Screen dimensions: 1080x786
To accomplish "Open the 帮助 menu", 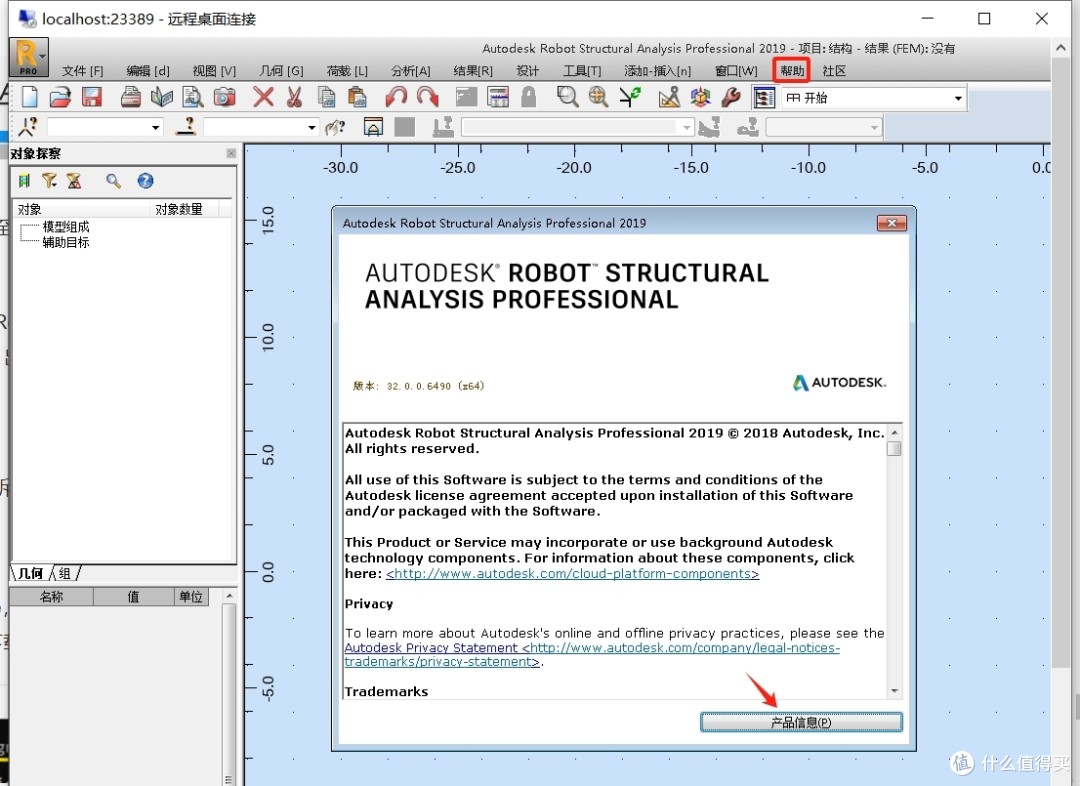I will pos(791,70).
